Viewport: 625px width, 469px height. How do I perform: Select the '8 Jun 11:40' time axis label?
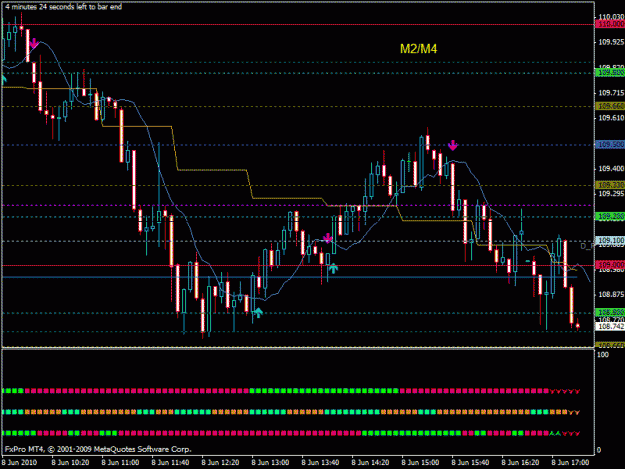point(170,463)
